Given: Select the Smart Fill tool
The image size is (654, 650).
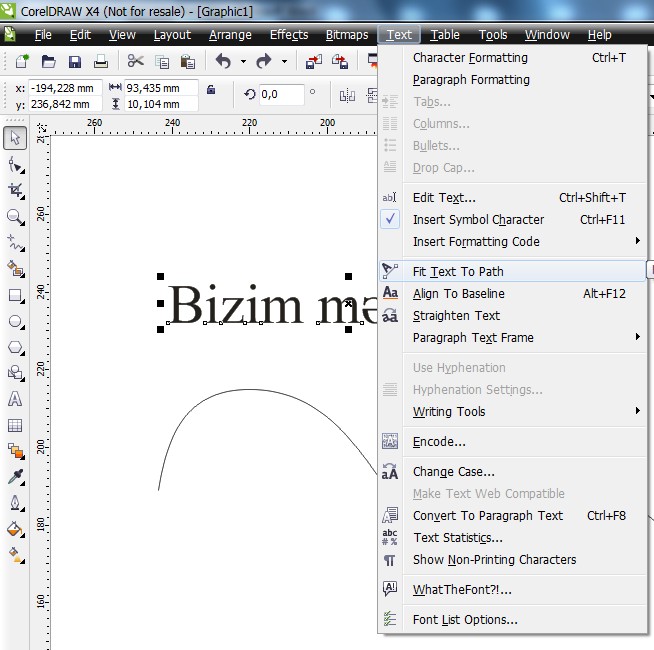Looking at the screenshot, I should 16,269.
